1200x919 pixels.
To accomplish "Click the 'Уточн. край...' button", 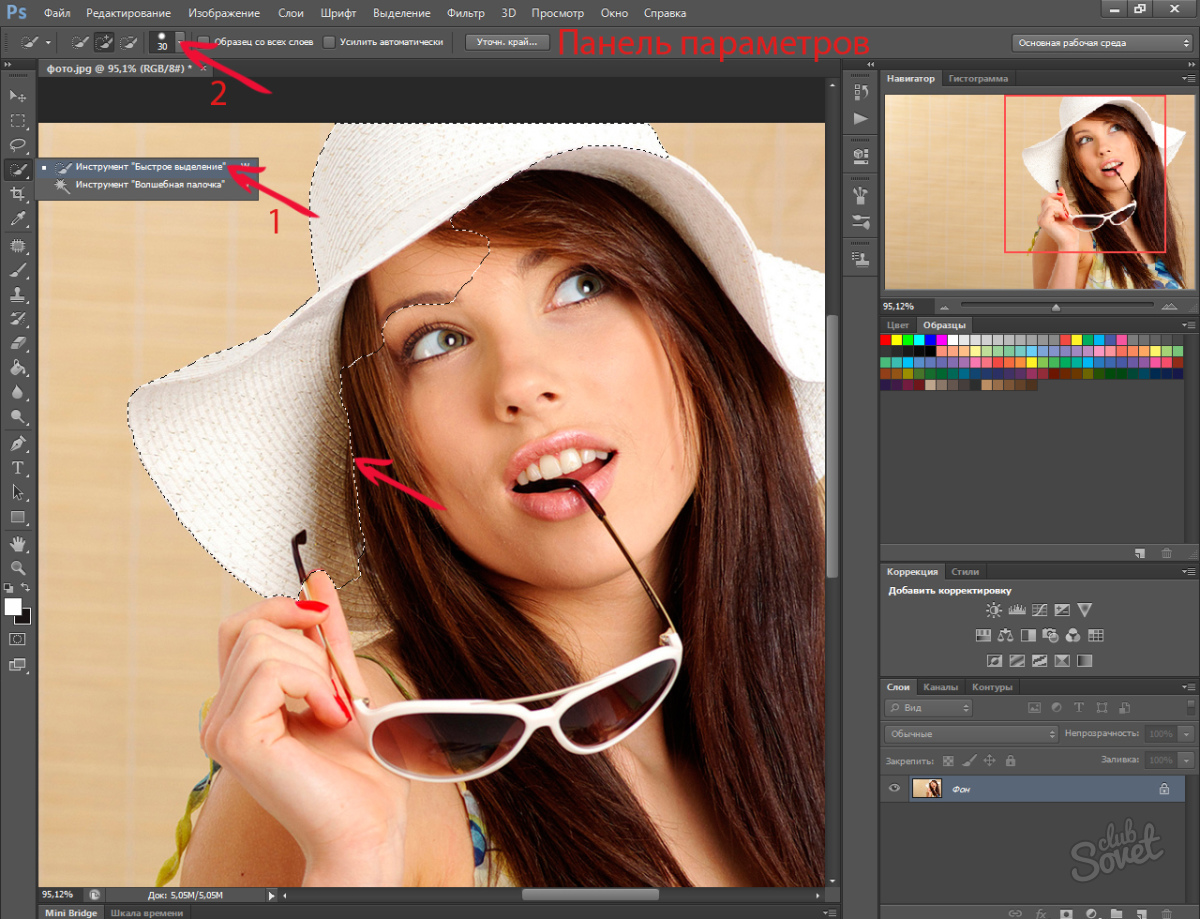I will click(507, 42).
